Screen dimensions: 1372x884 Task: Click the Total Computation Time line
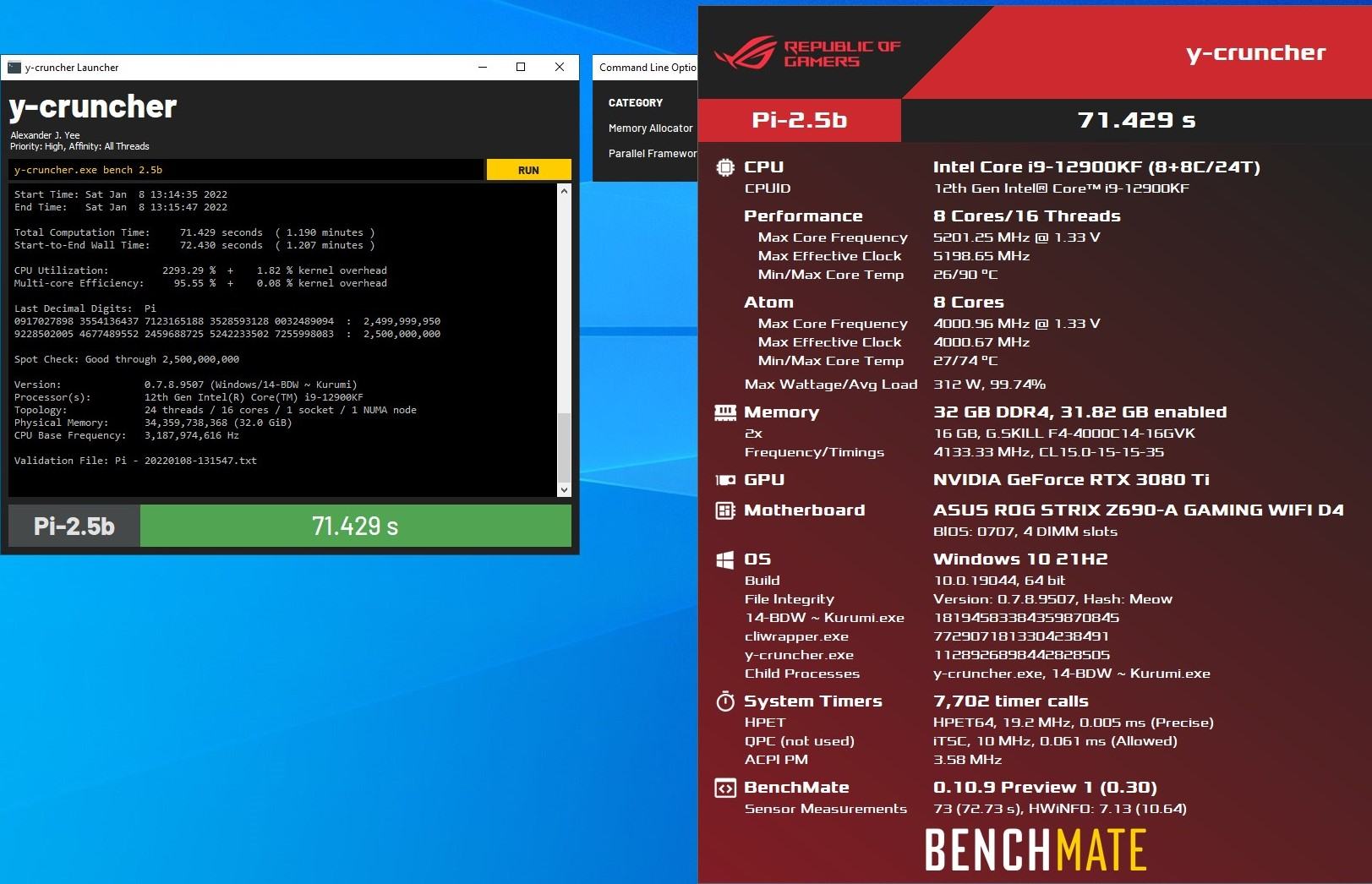194,232
